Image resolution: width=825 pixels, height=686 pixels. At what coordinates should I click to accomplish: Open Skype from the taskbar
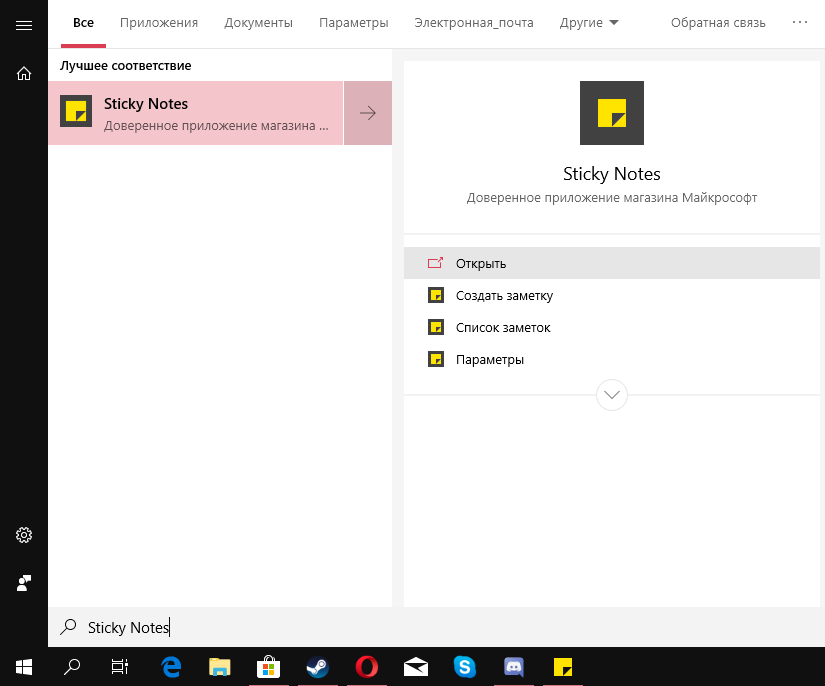(x=464, y=666)
